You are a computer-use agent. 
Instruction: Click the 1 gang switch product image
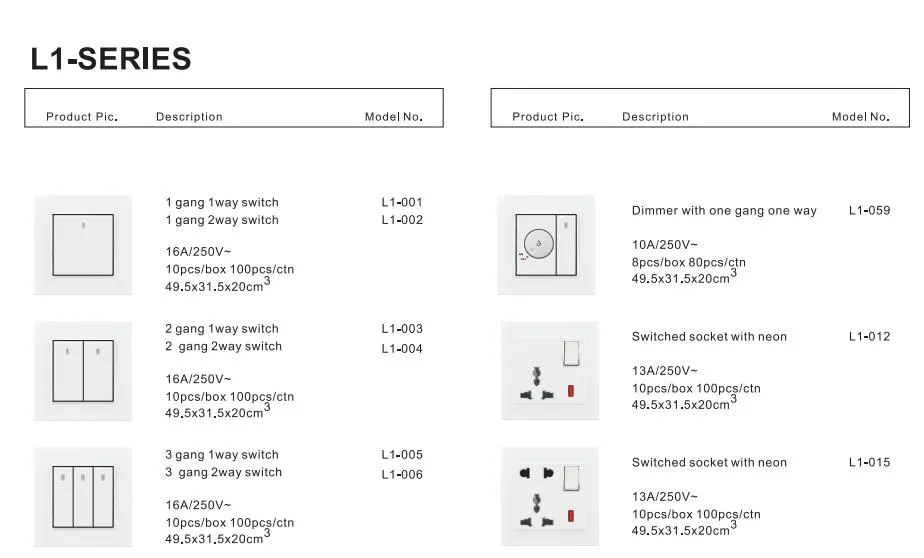83,245
